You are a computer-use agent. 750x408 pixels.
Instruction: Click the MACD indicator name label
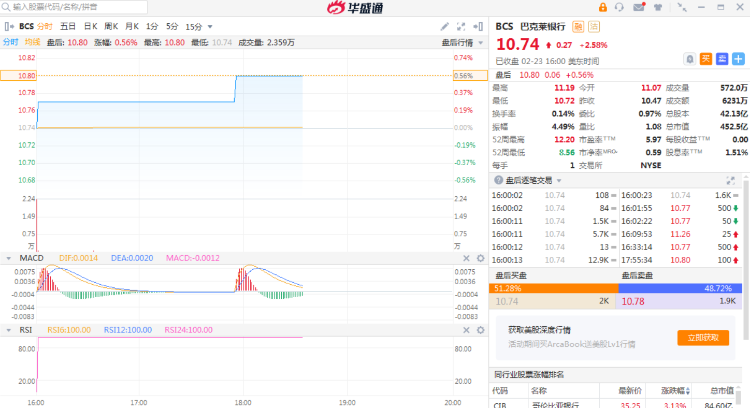32,258
